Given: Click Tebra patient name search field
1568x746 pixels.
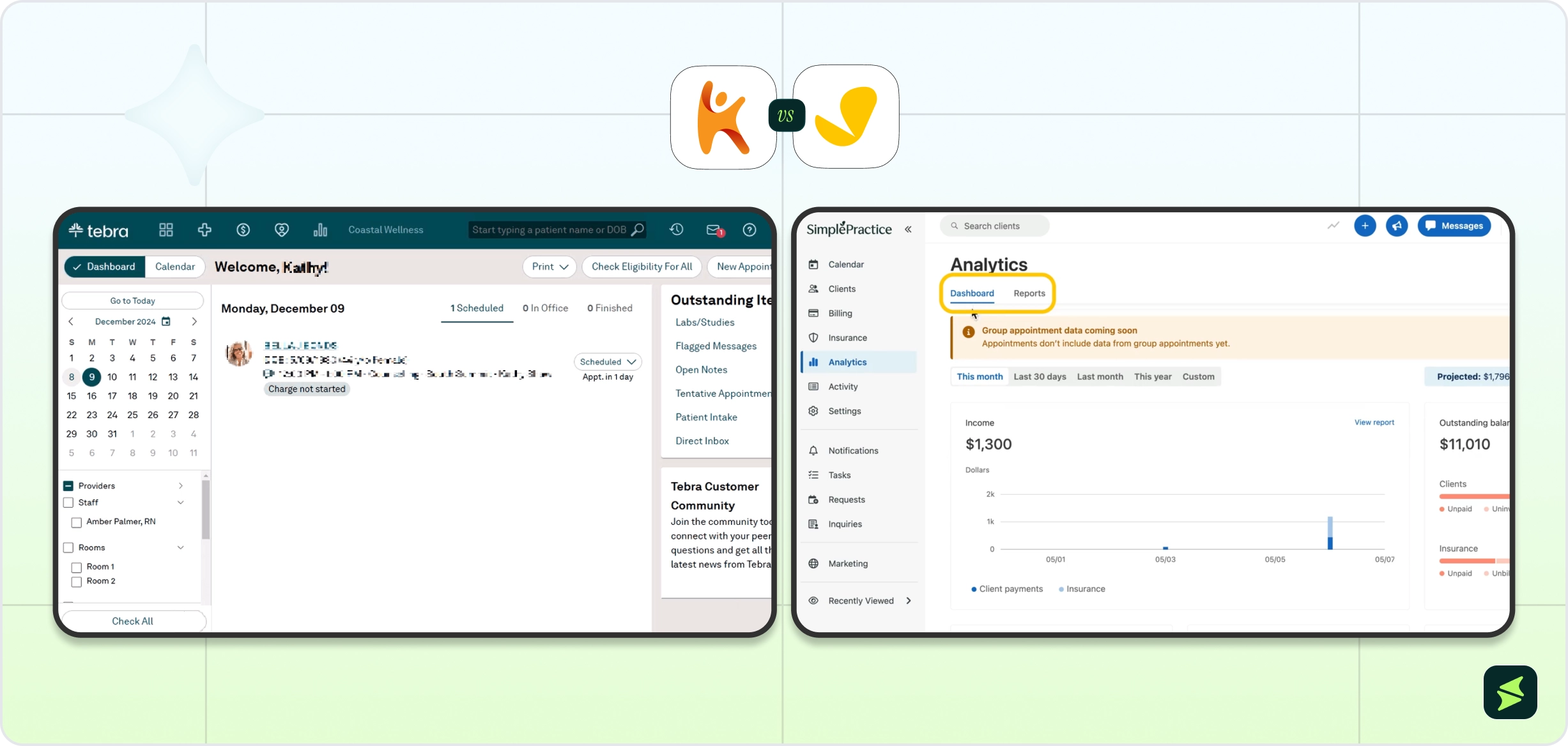Looking at the screenshot, I should tap(557, 230).
